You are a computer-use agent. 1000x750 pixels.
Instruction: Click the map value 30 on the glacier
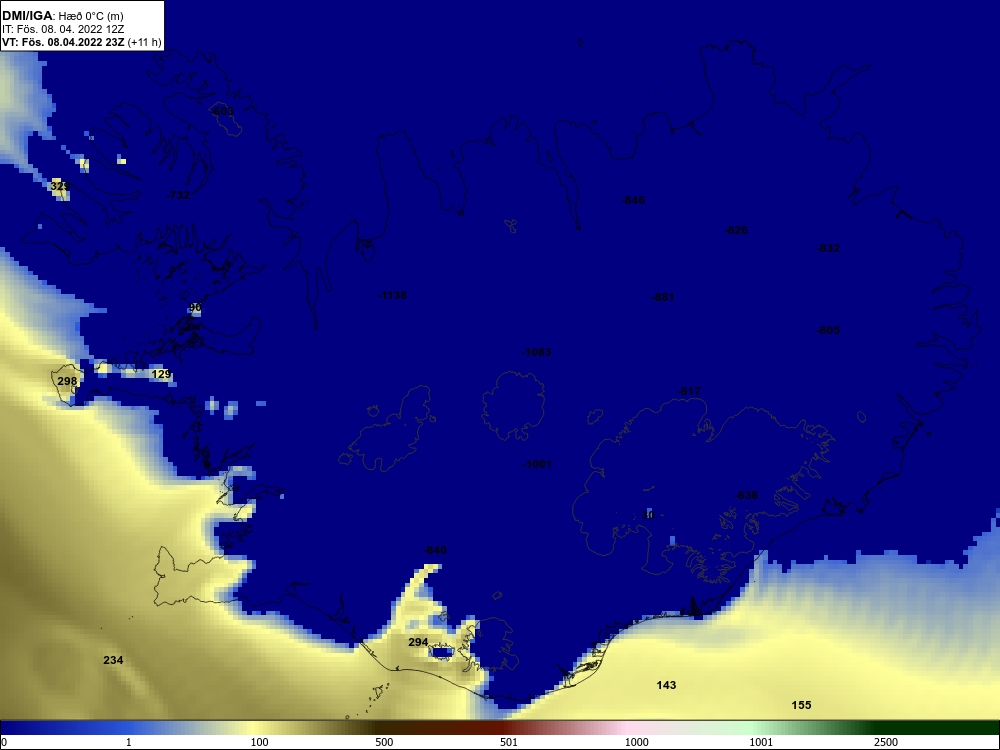click(x=648, y=515)
